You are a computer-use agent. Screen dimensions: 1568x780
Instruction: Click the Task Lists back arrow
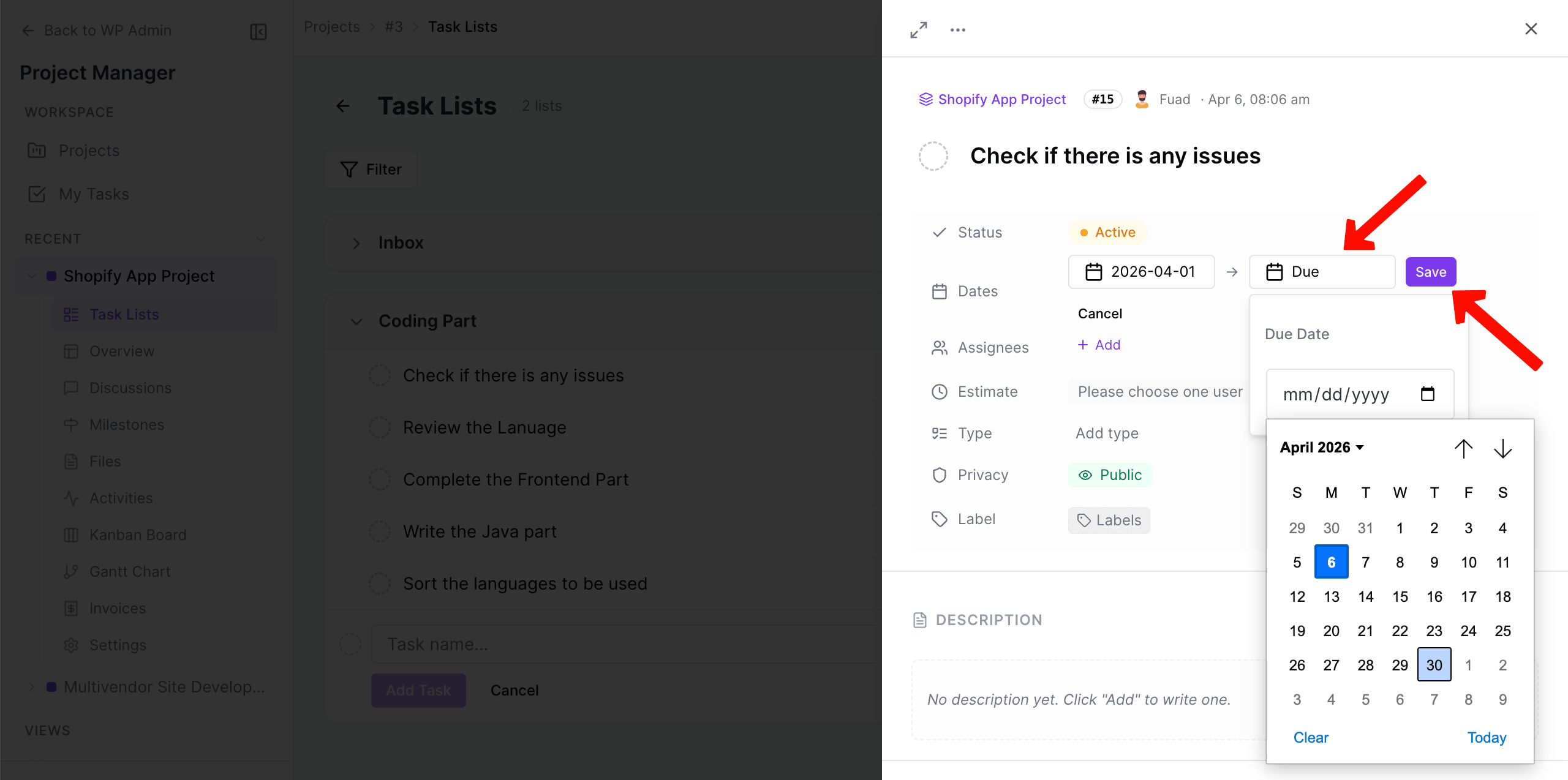point(343,106)
